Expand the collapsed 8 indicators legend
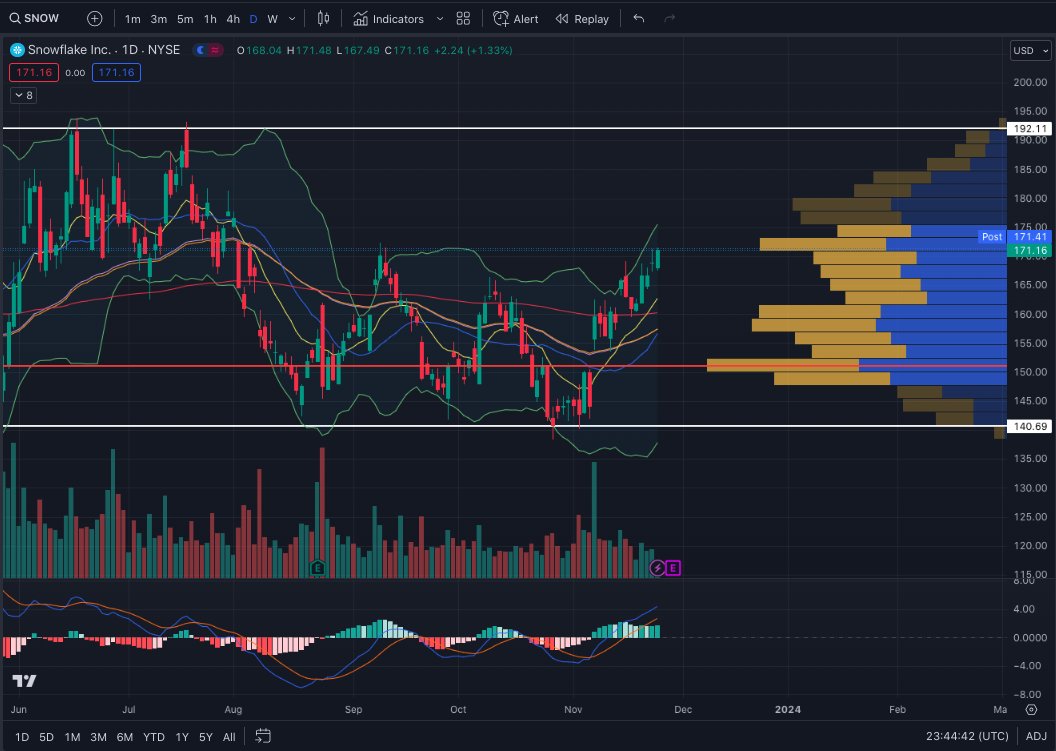 (x=23, y=96)
